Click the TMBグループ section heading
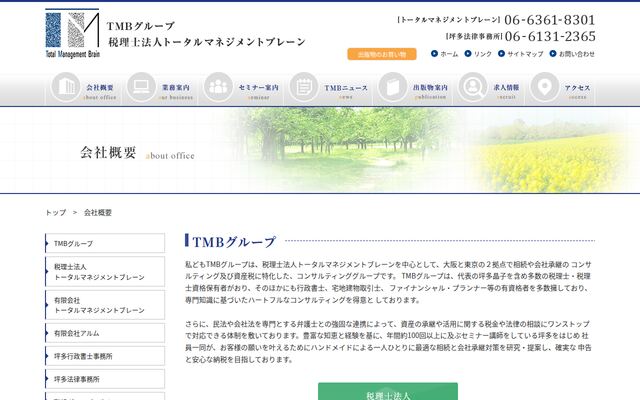The width and height of the screenshot is (640, 400). (x=234, y=242)
